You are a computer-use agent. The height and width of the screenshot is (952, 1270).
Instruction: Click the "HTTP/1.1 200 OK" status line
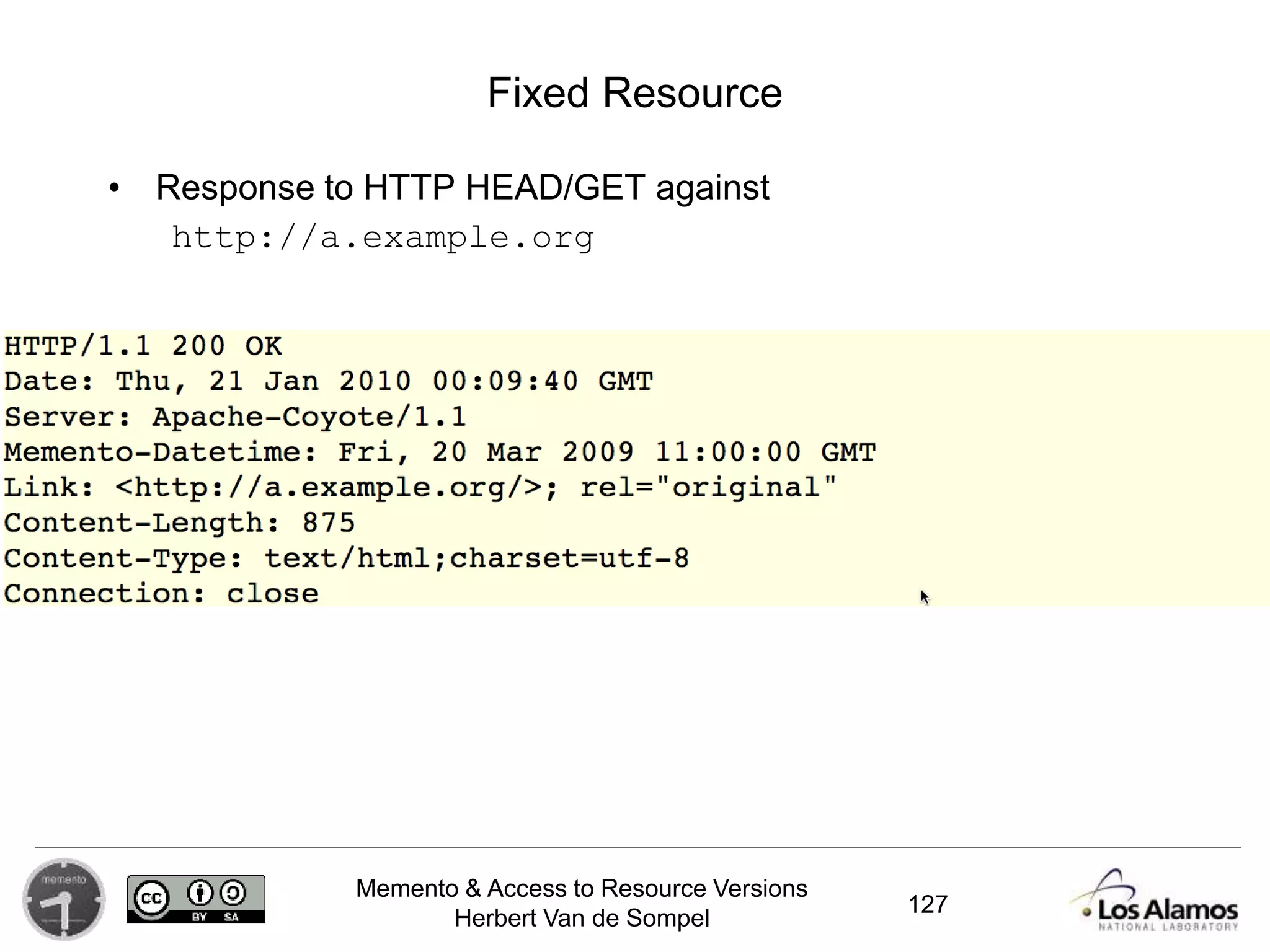pos(143,346)
